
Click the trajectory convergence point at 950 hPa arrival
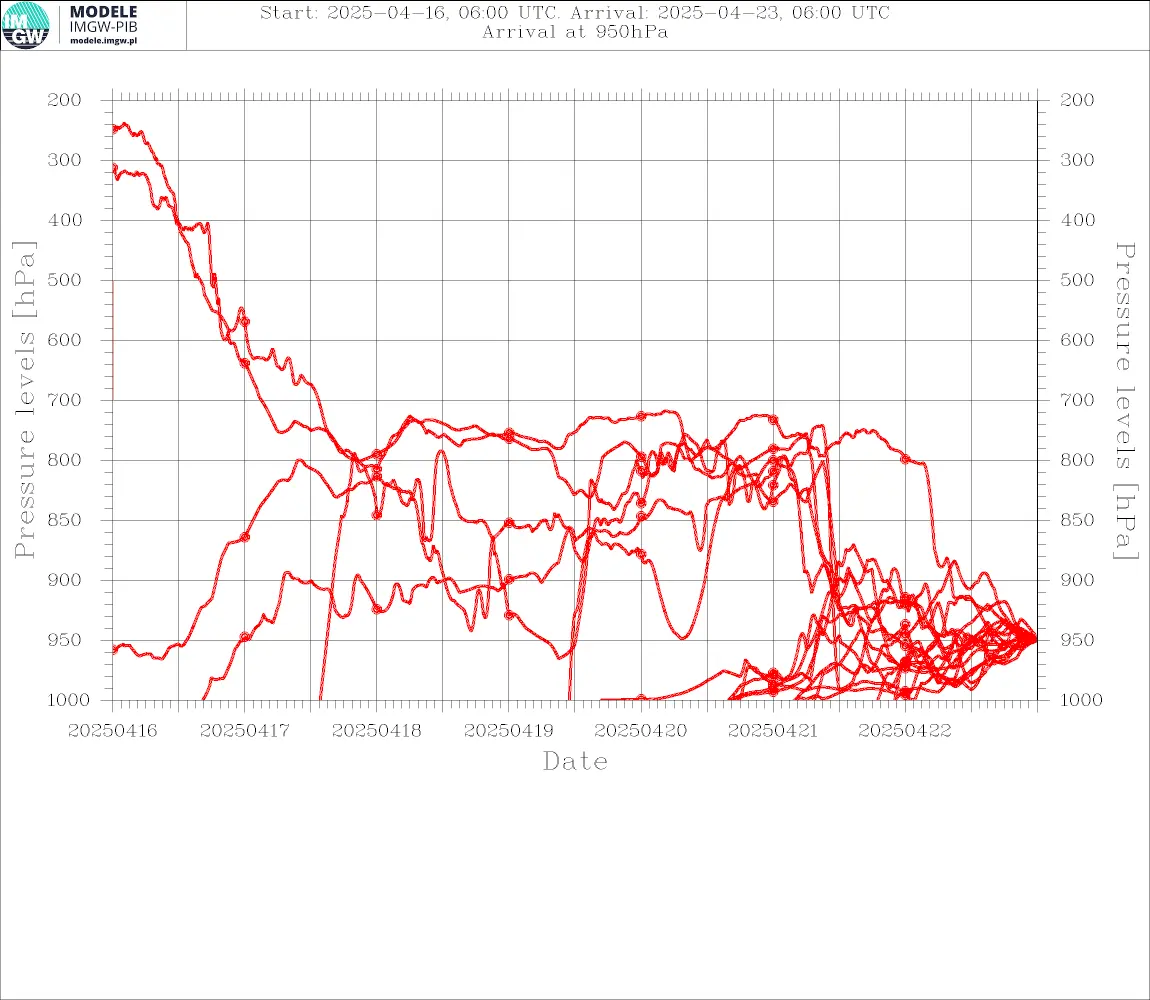tap(1036, 639)
